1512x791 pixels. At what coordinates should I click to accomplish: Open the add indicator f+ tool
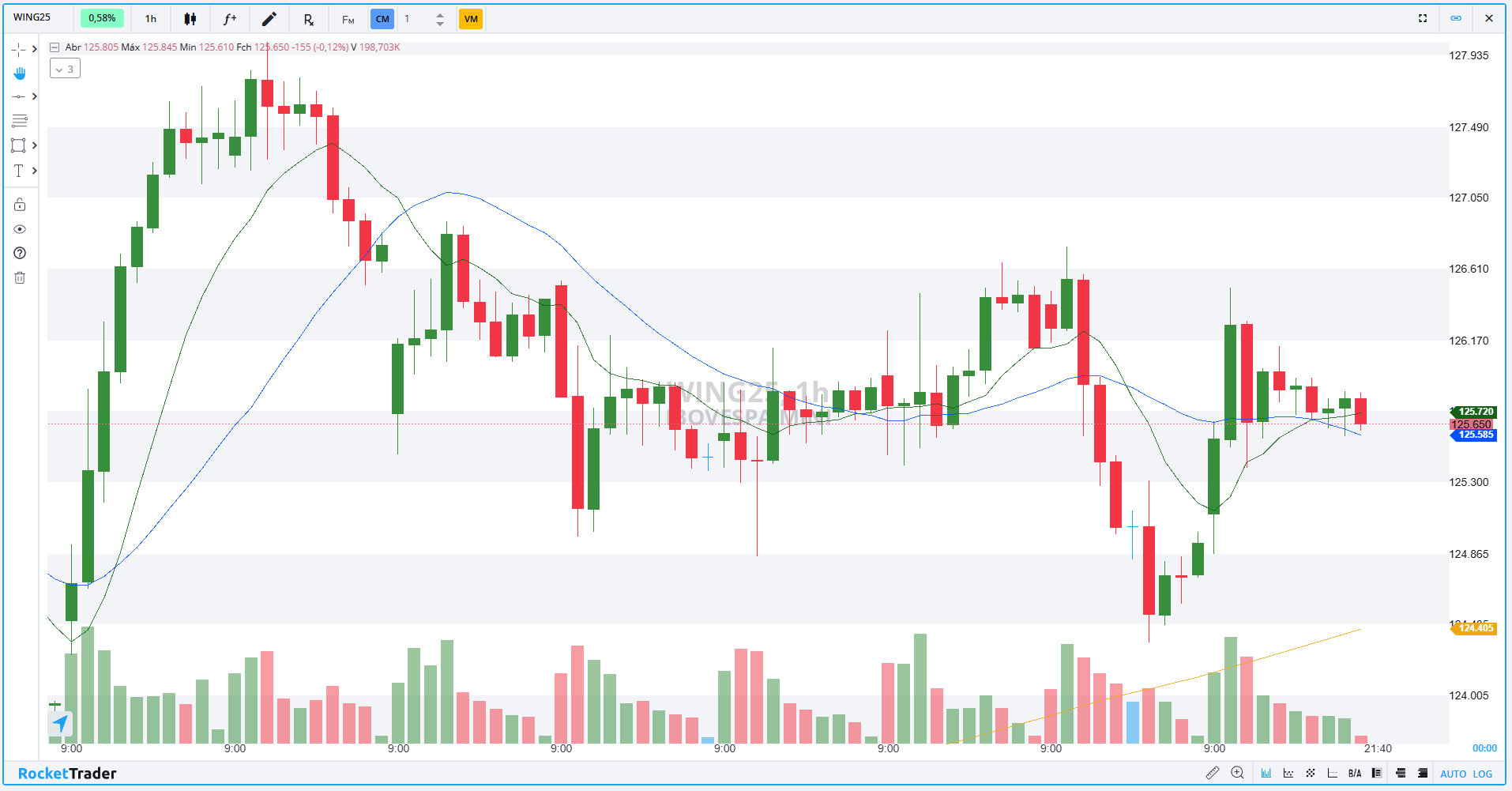coord(229,19)
